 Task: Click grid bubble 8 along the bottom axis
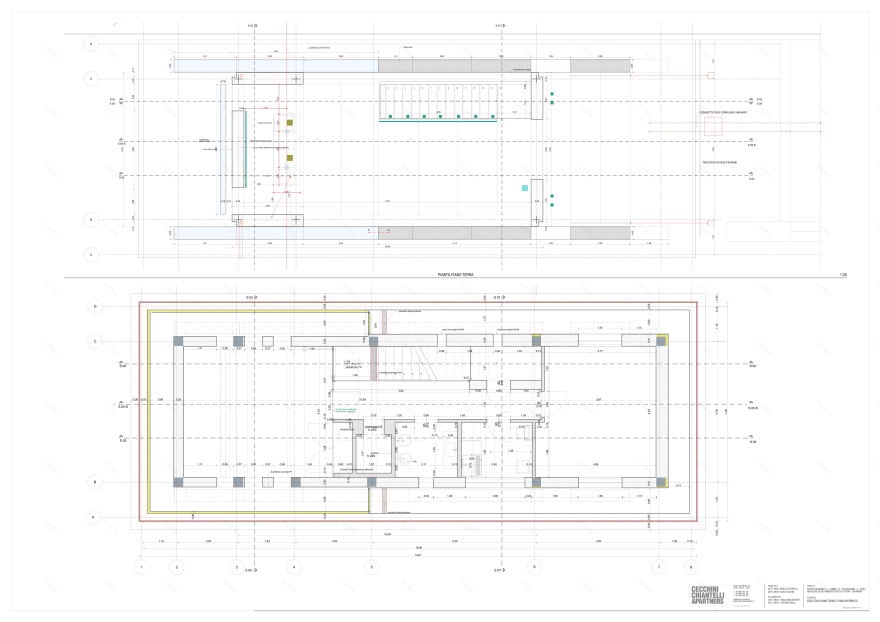tap(690, 567)
